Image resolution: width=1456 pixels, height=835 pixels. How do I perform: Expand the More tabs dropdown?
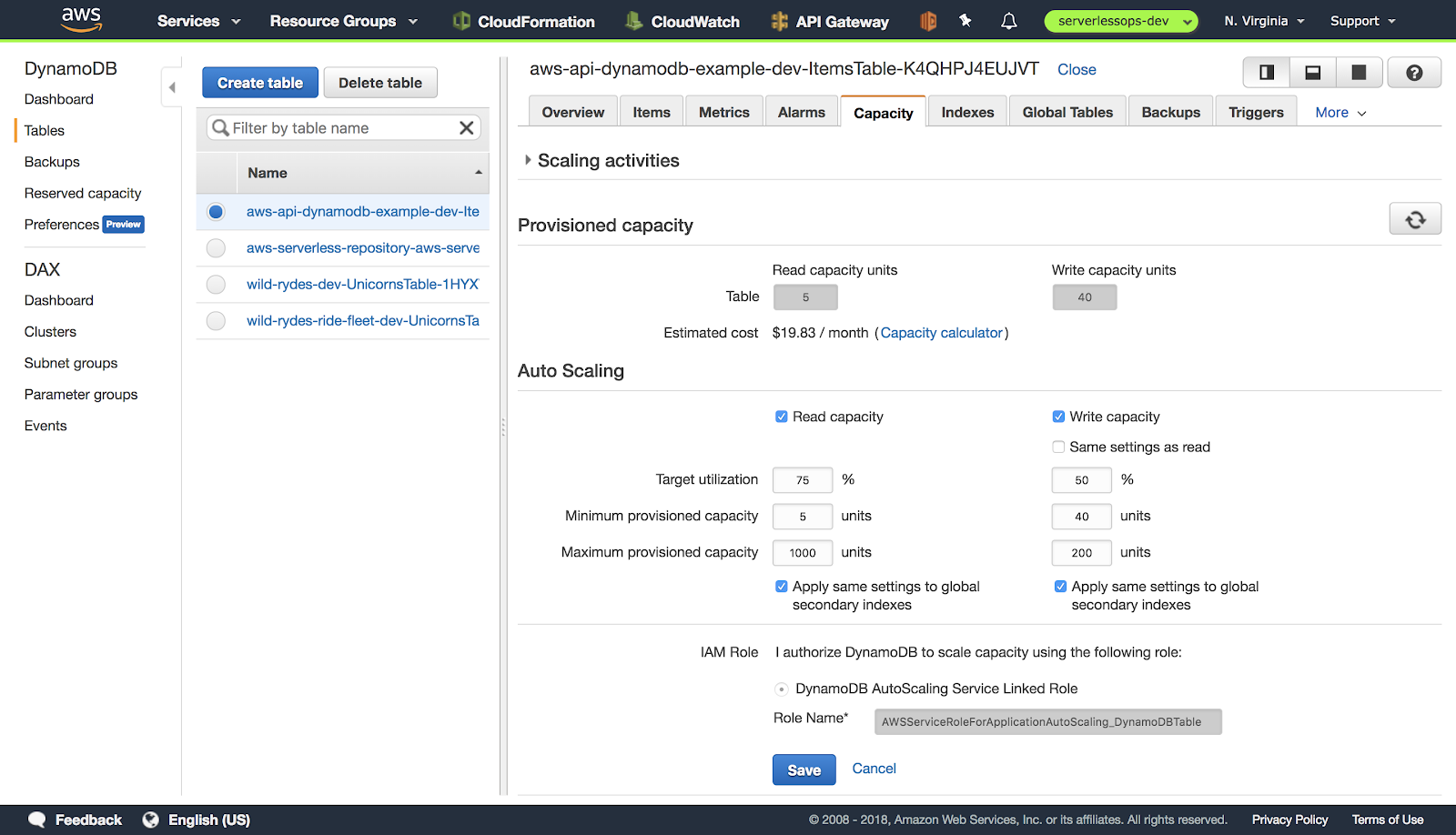point(1340,113)
